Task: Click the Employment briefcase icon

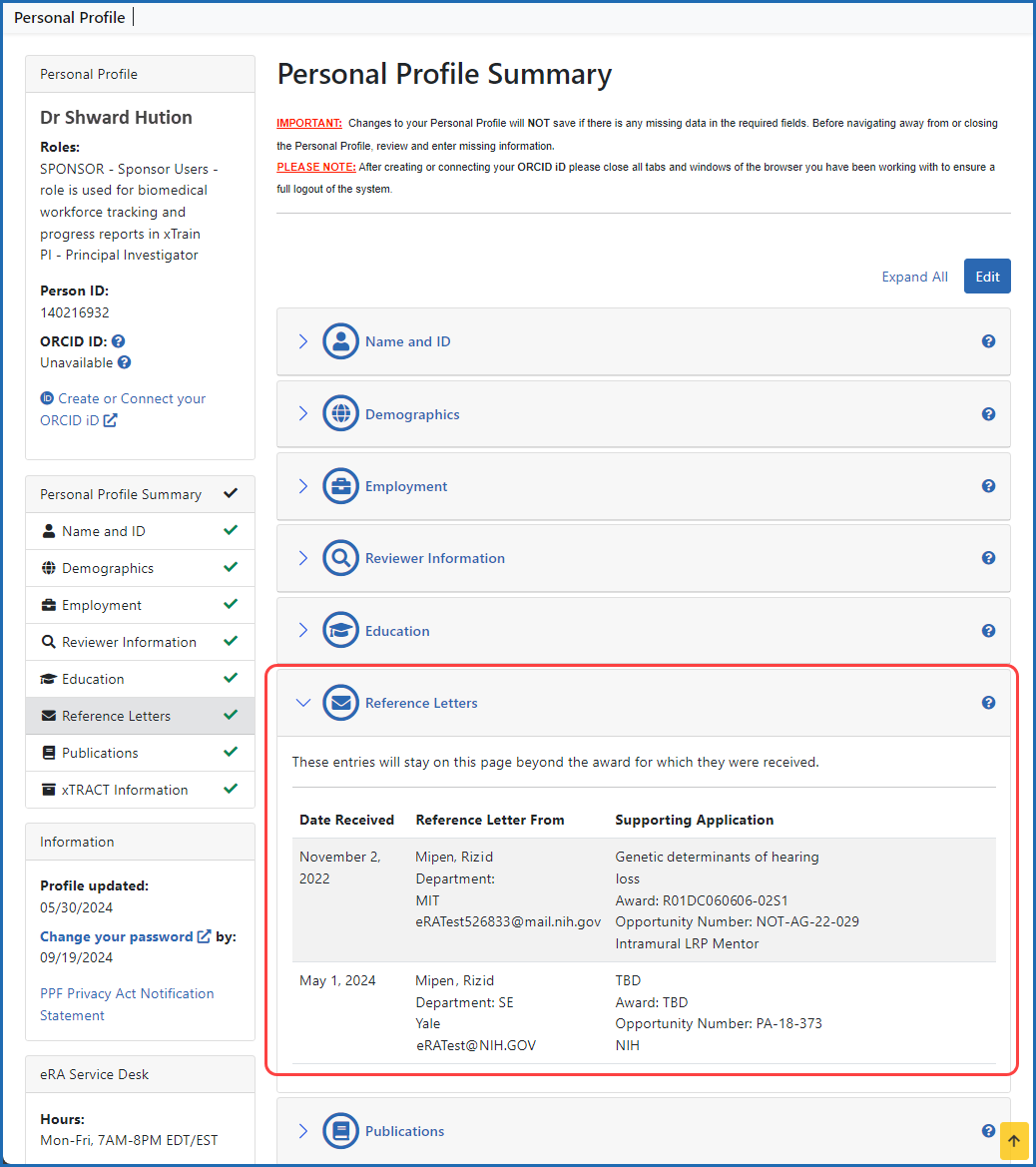Action: coord(341,486)
